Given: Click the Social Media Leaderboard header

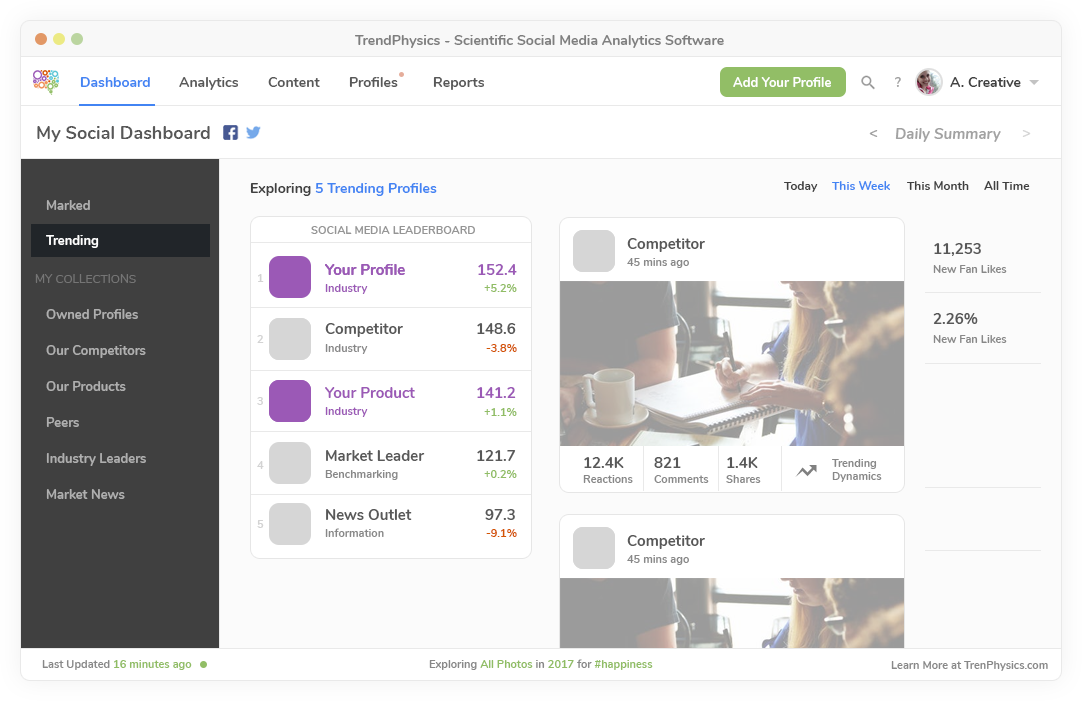Looking at the screenshot, I should point(393,230).
